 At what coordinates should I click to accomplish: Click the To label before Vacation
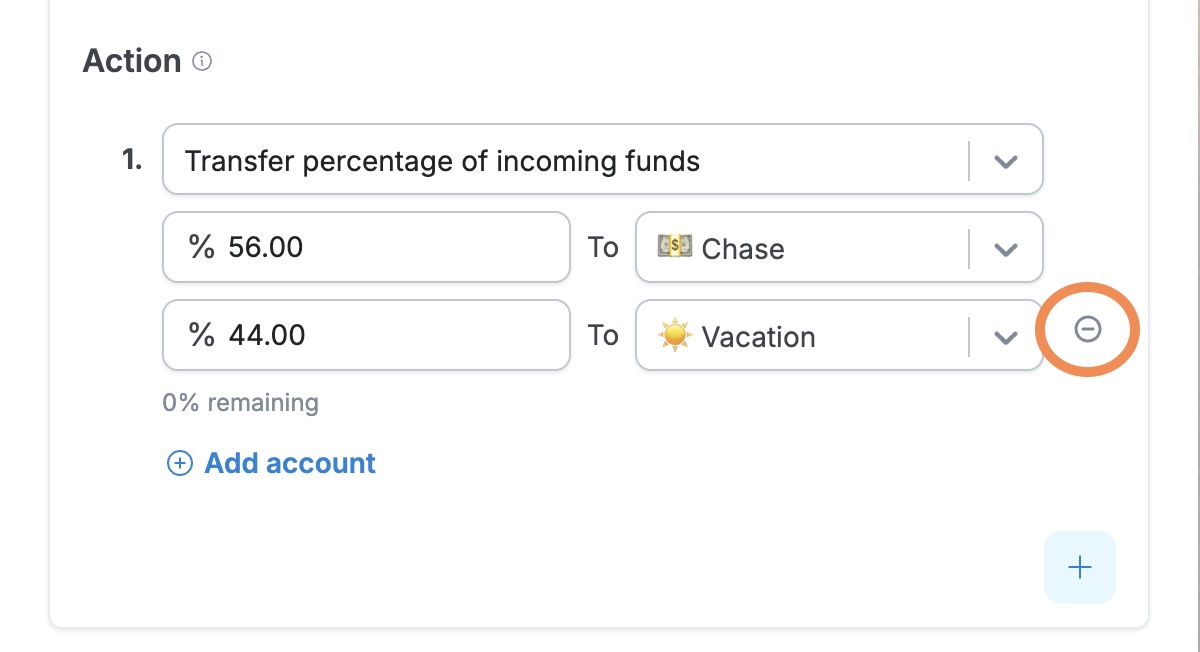point(603,335)
